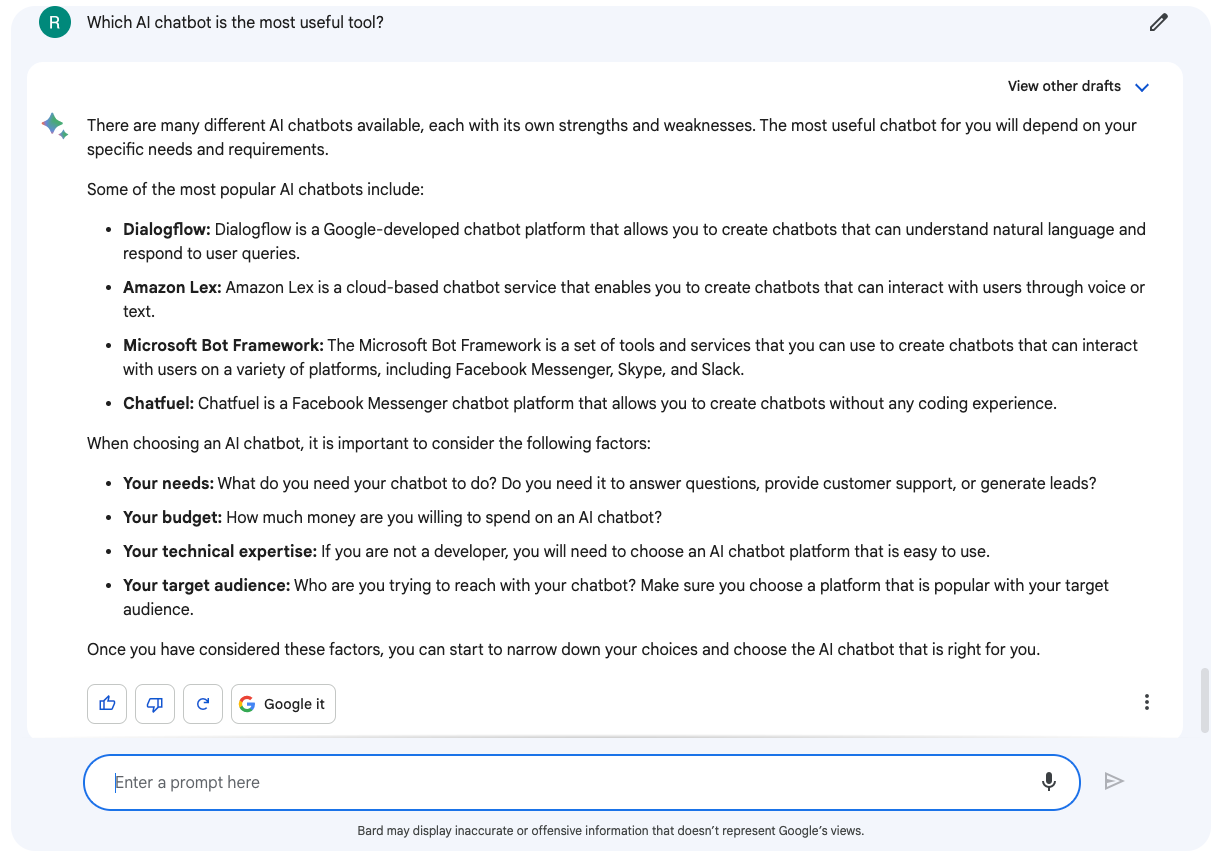Give the response a thumbs down
The width and height of the screenshot is (1221, 864).
coord(155,704)
